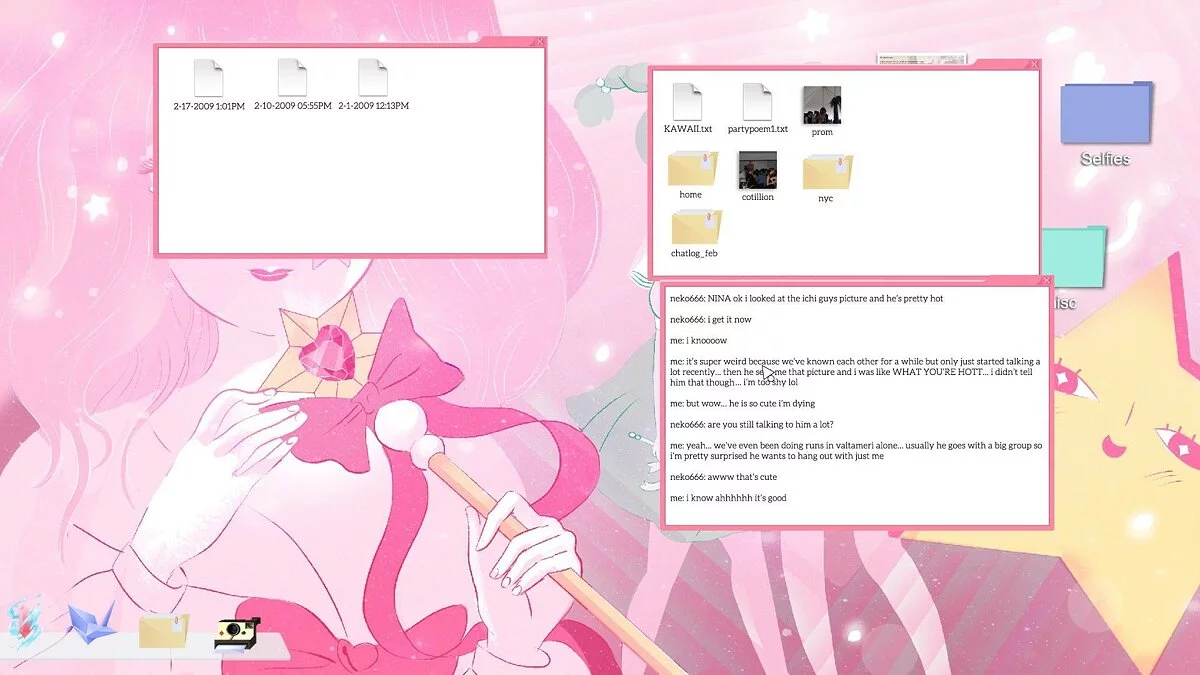Close the chat log dates window
The height and width of the screenshot is (675, 1200).
click(x=540, y=42)
